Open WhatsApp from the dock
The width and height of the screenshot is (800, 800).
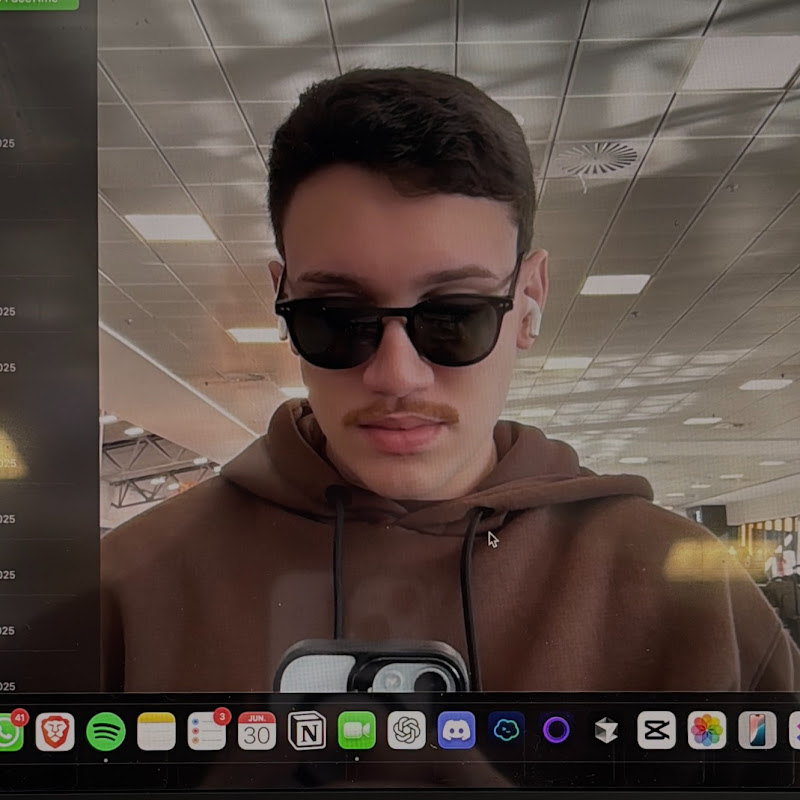(8, 732)
